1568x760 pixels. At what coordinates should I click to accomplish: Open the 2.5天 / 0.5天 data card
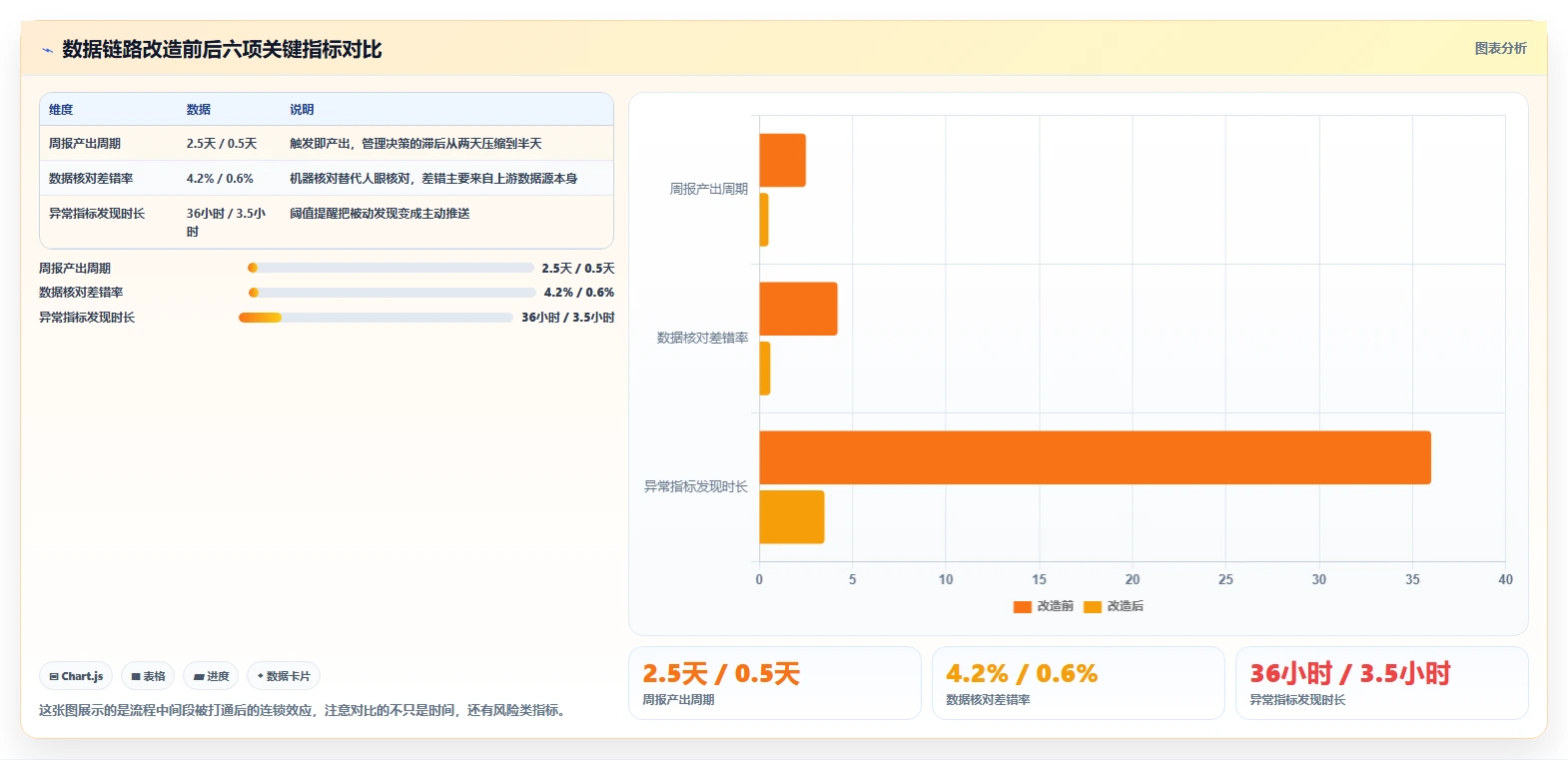coord(775,683)
